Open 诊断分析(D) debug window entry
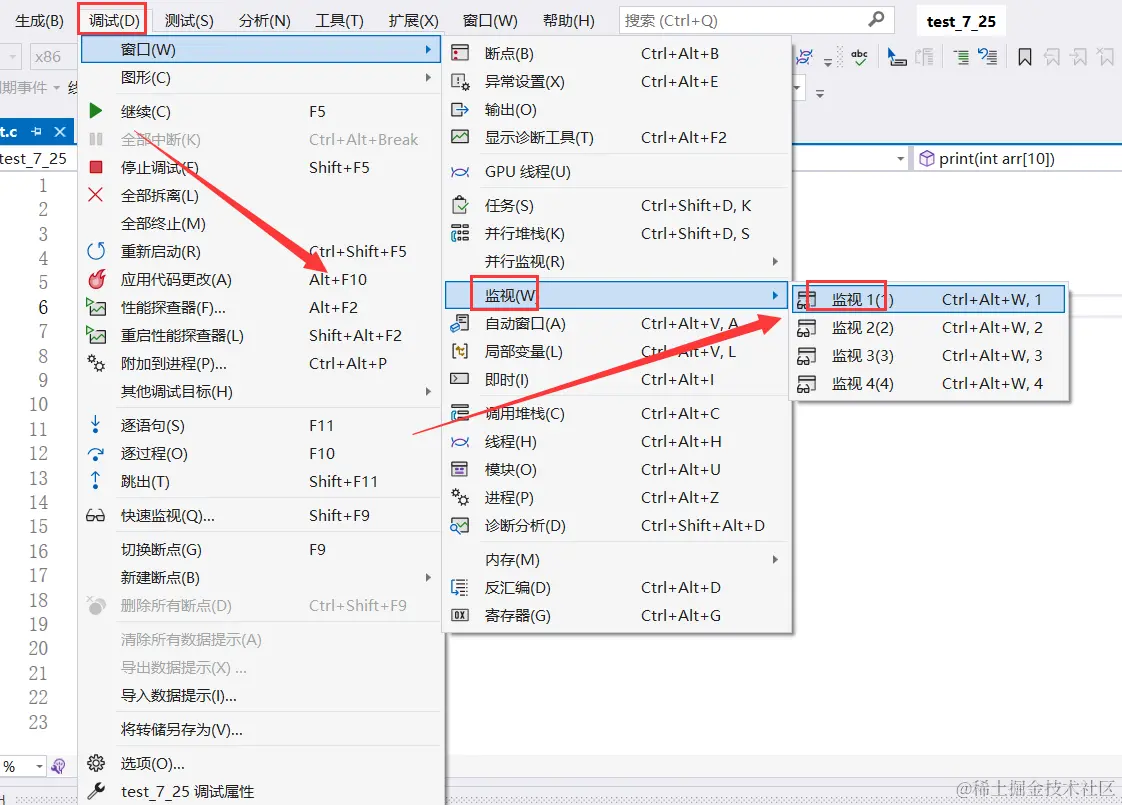The height and width of the screenshot is (805, 1122). 615,525
